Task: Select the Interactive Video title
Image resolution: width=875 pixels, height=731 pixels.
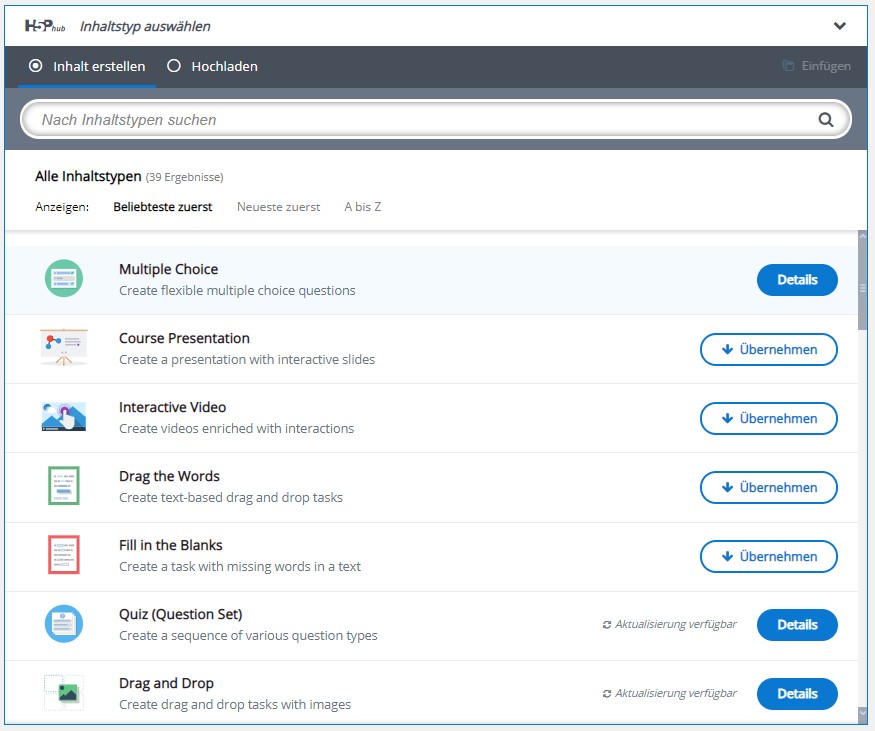Action: 172,407
